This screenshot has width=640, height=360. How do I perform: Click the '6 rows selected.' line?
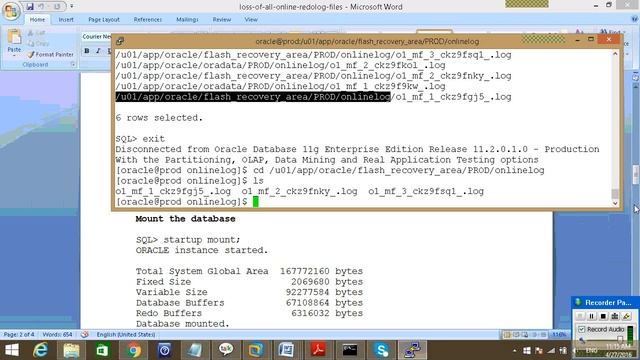click(159, 118)
